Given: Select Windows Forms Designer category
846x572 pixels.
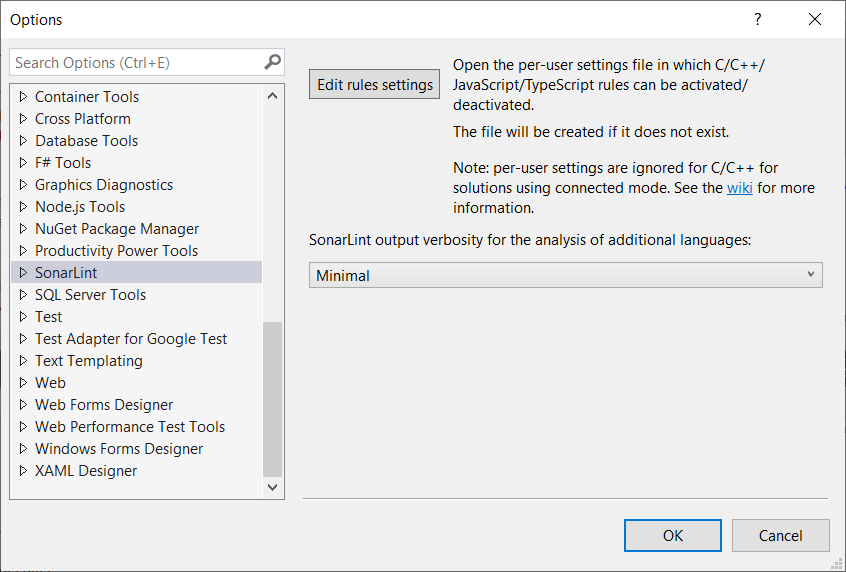Looking at the screenshot, I should [x=119, y=449].
